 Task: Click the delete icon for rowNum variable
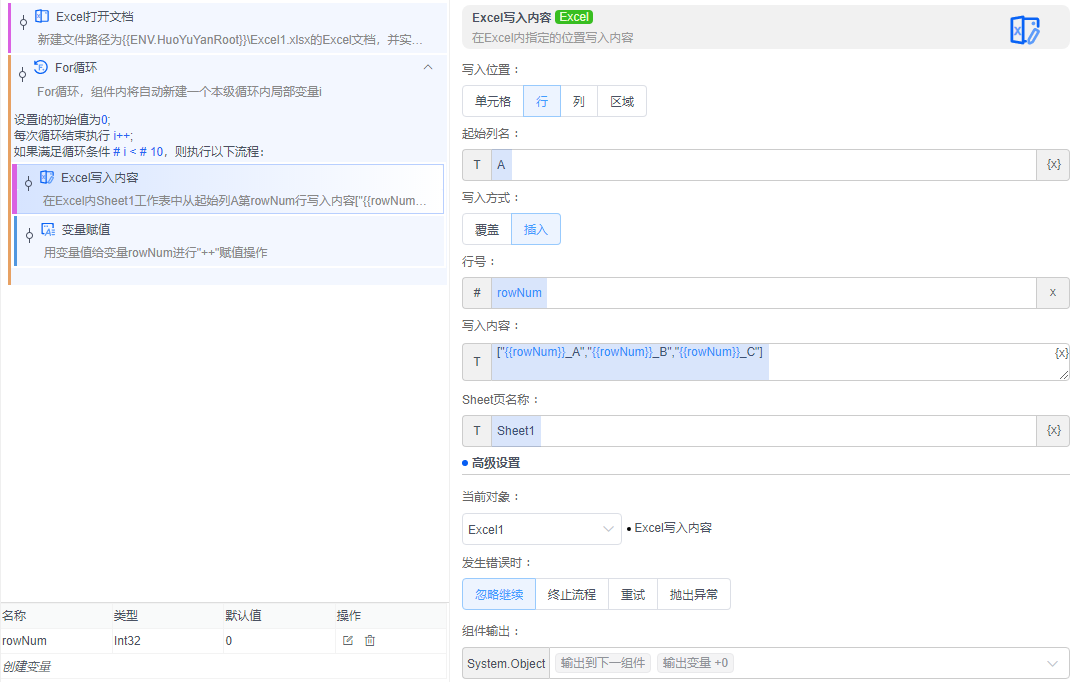point(370,640)
